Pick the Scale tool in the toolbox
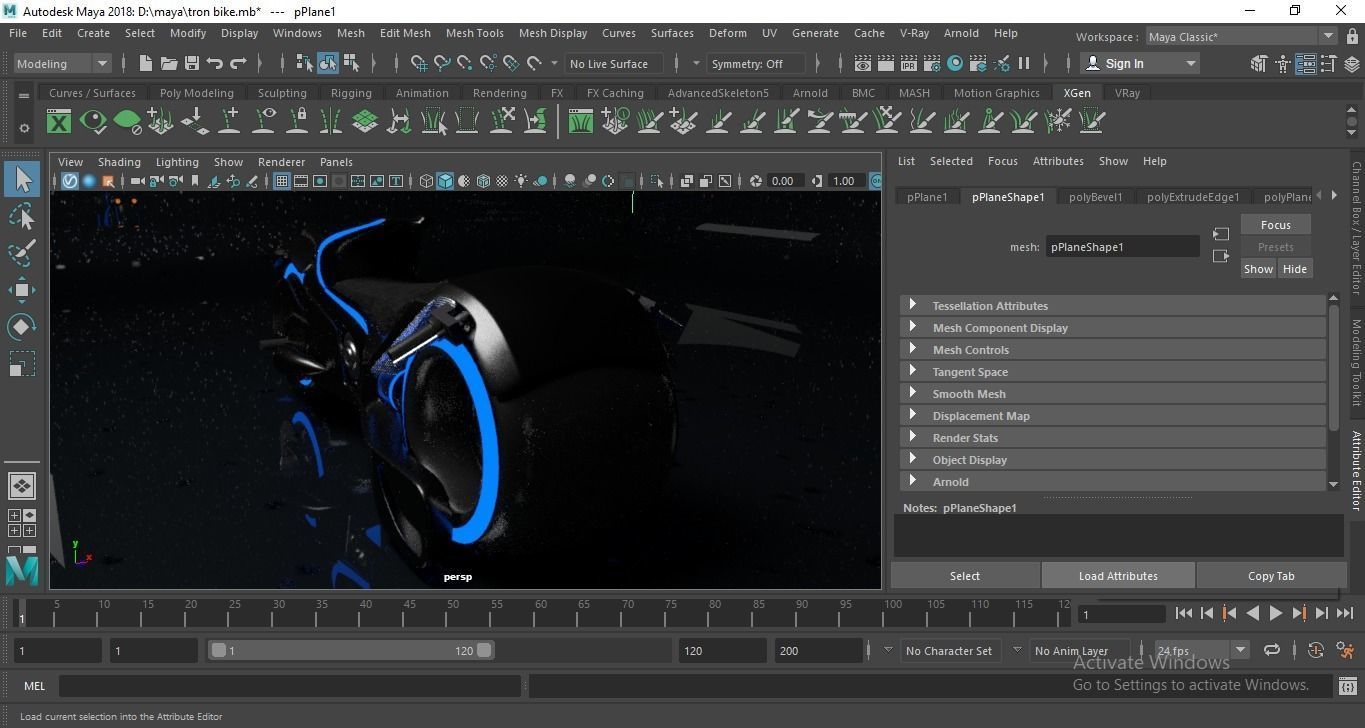Image resolution: width=1365 pixels, height=728 pixels. tap(22, 364)
